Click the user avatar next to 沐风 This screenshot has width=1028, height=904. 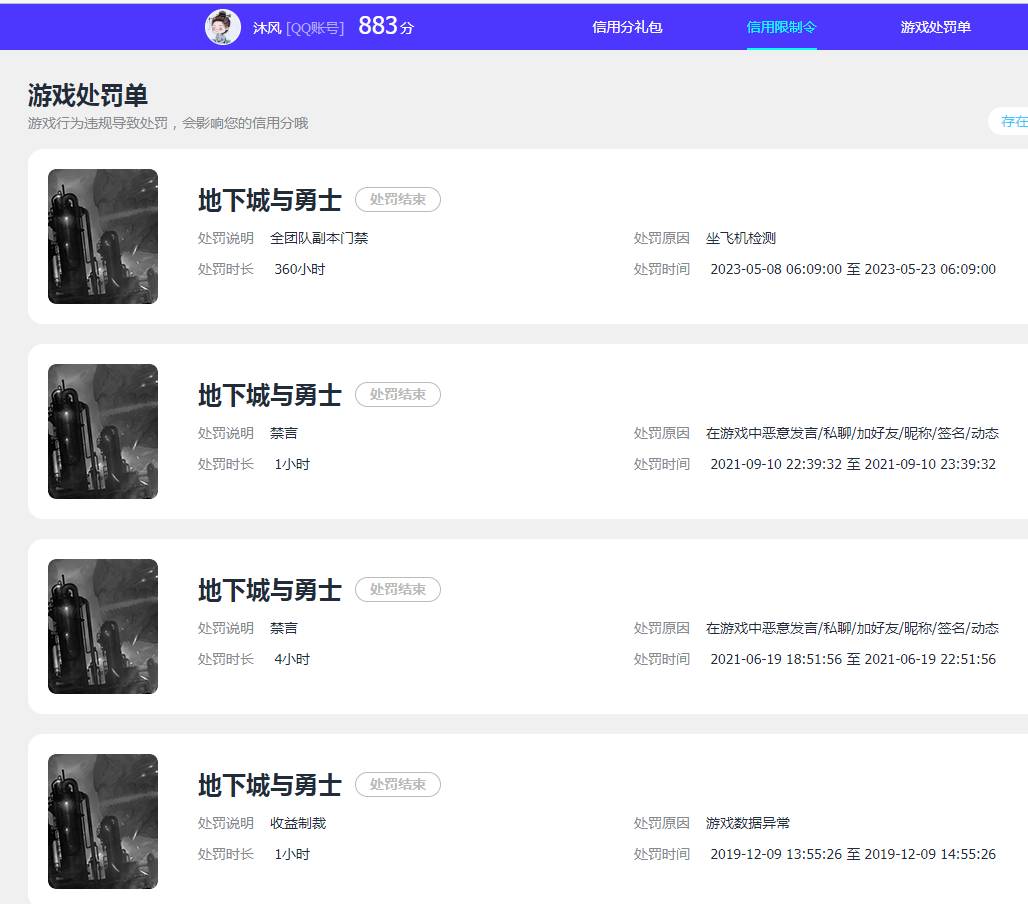pos(223,27)
